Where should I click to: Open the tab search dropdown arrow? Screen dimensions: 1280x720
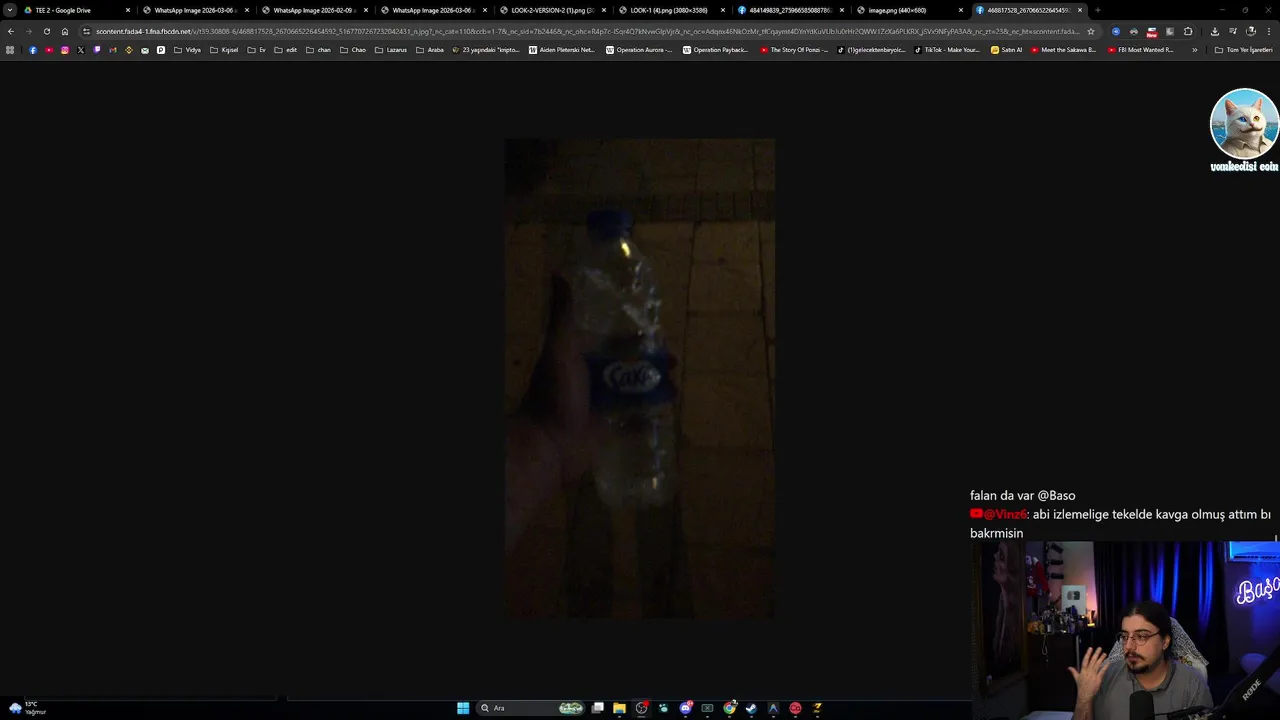[x=10, y=10]
